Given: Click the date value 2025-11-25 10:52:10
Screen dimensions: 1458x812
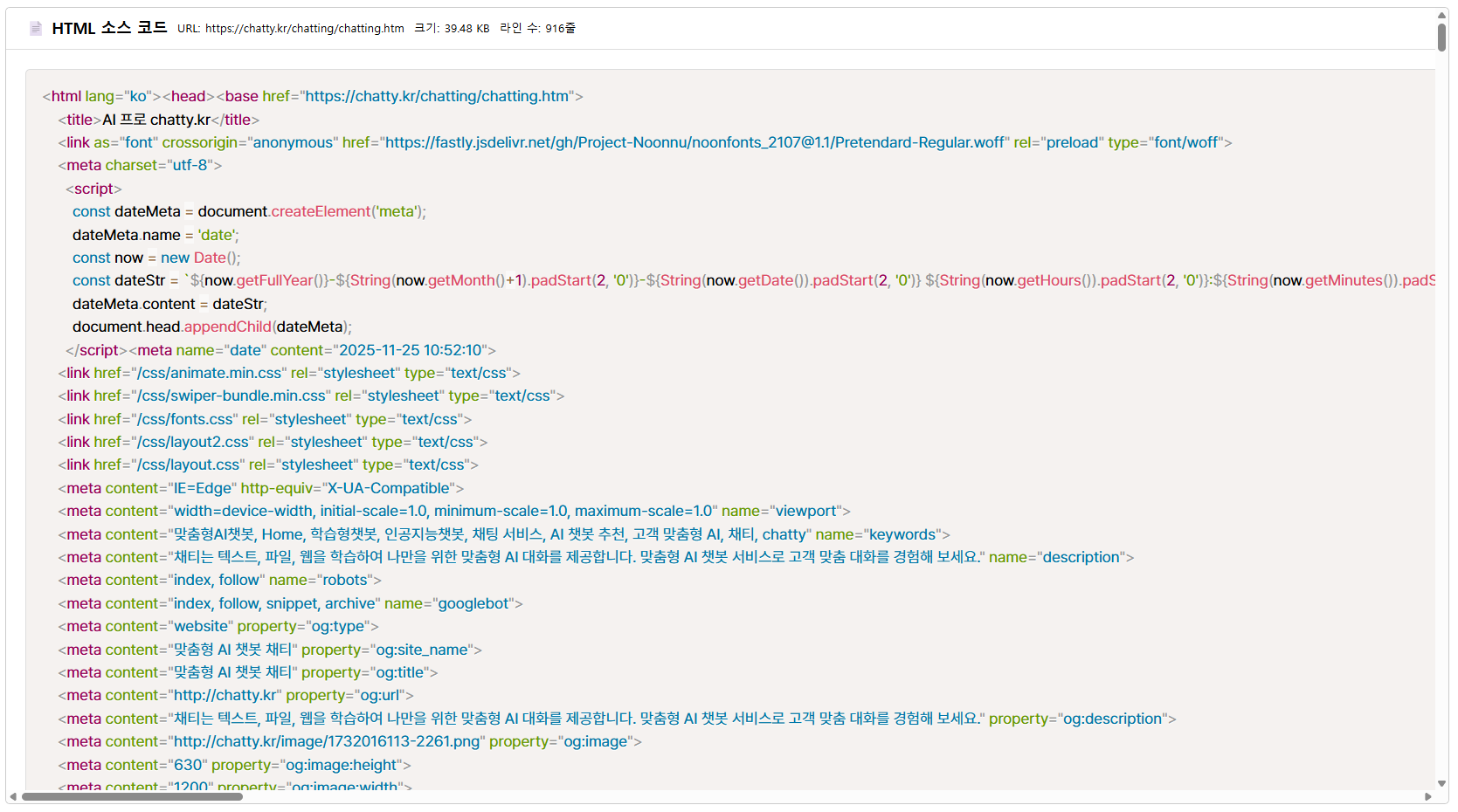Looking at the screenshot, I should (410, 350).
